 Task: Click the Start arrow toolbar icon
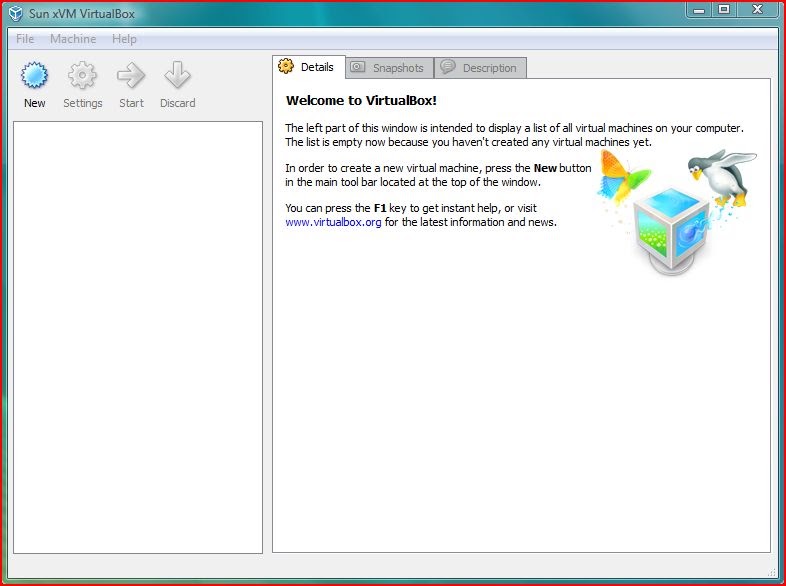tap(131, 76)
